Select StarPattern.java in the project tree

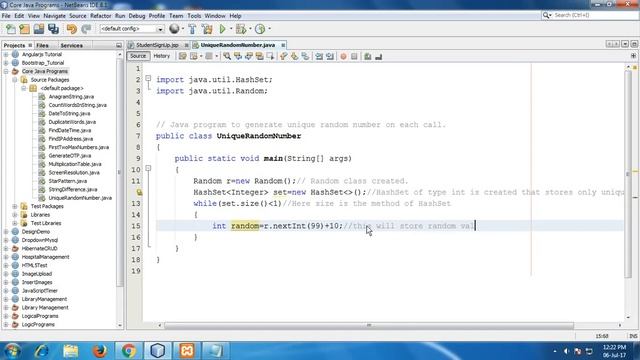coord(68,181)
